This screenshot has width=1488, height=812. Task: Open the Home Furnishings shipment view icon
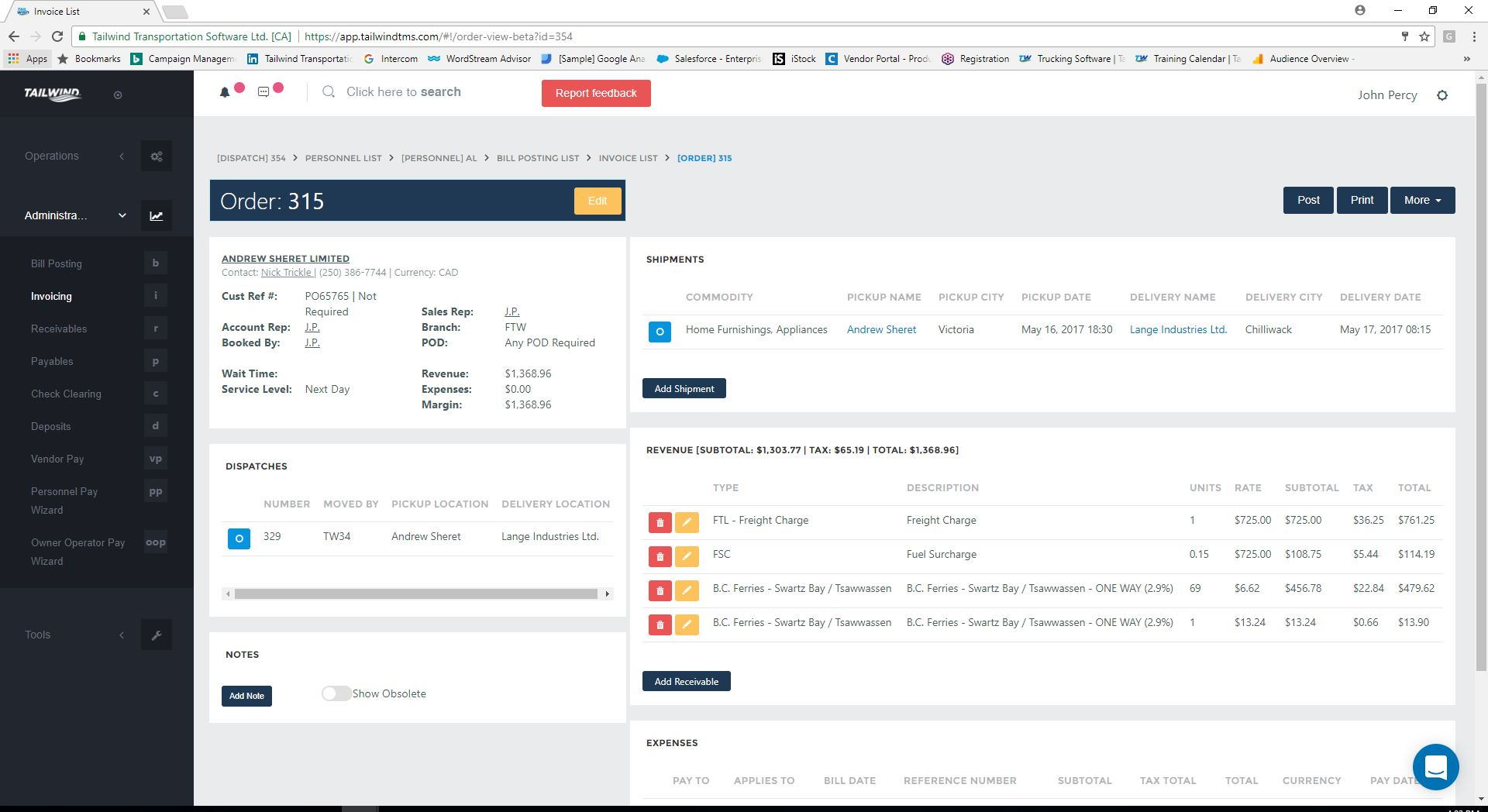pyautogui.click(x=660, y=332)
